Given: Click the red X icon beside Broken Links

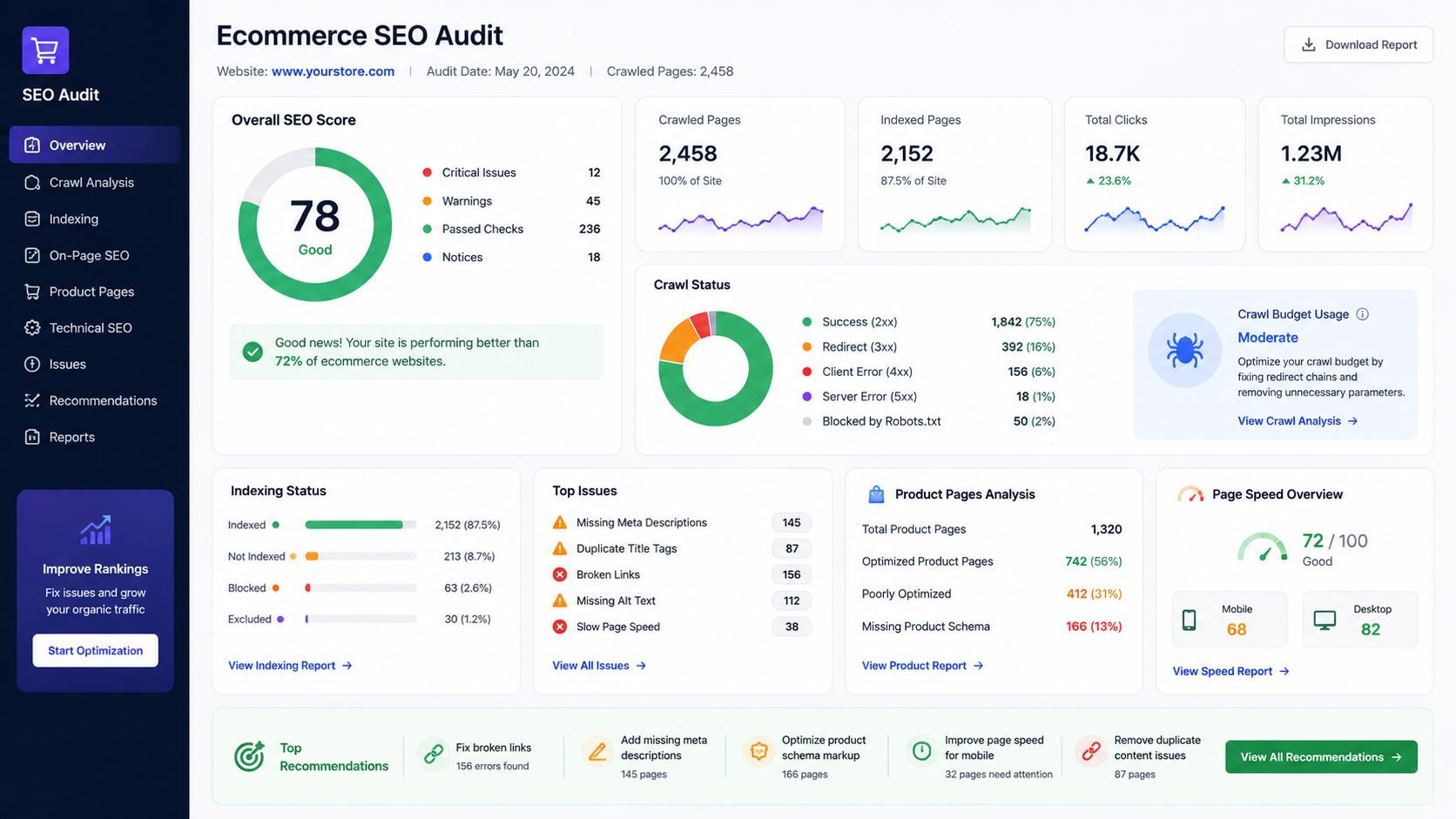Looking at the screenshot, I should 560,574.
